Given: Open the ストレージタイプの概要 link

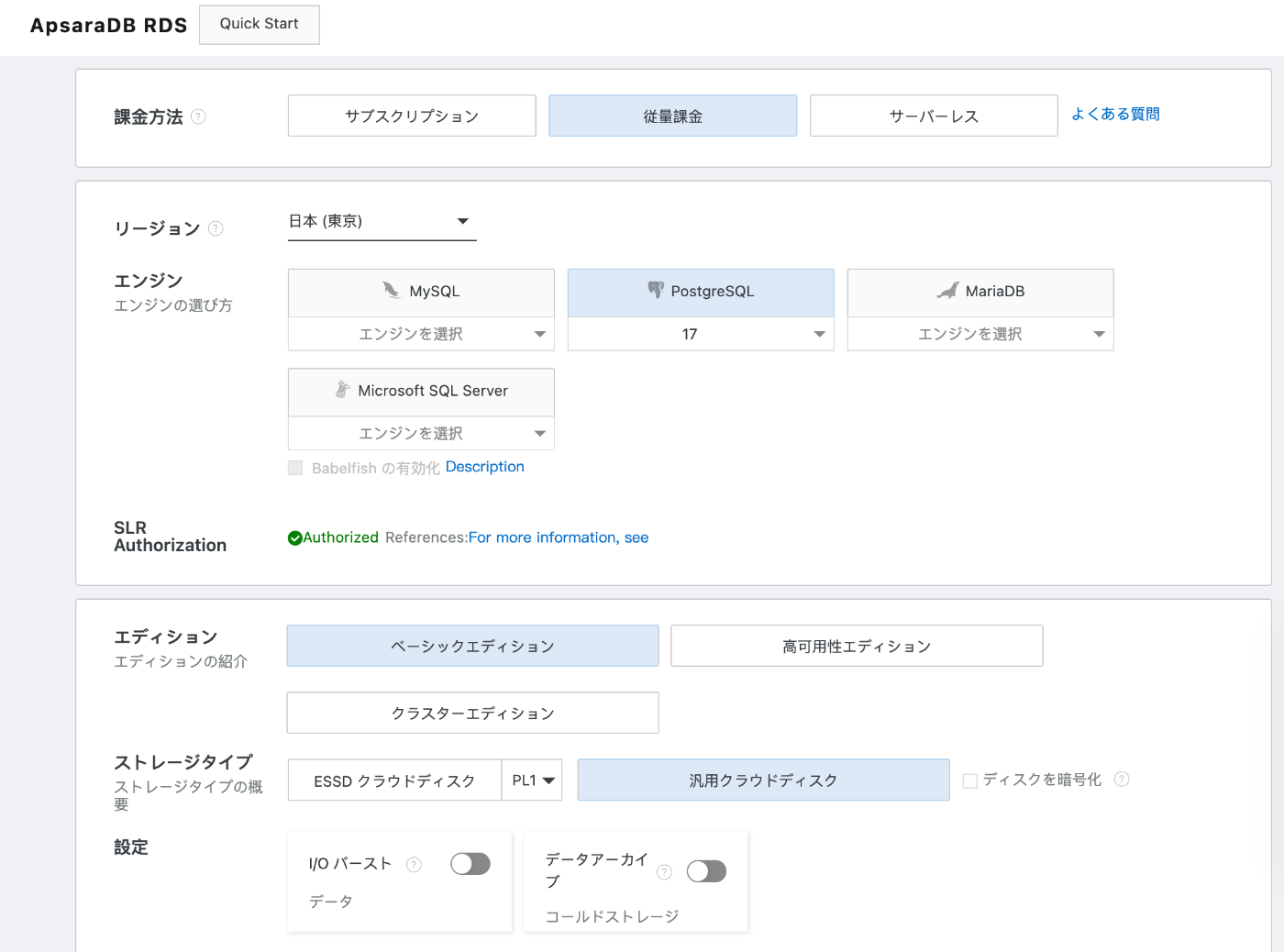Looking at the screenshot, I should pyautogui.click(x=188, y=795).
